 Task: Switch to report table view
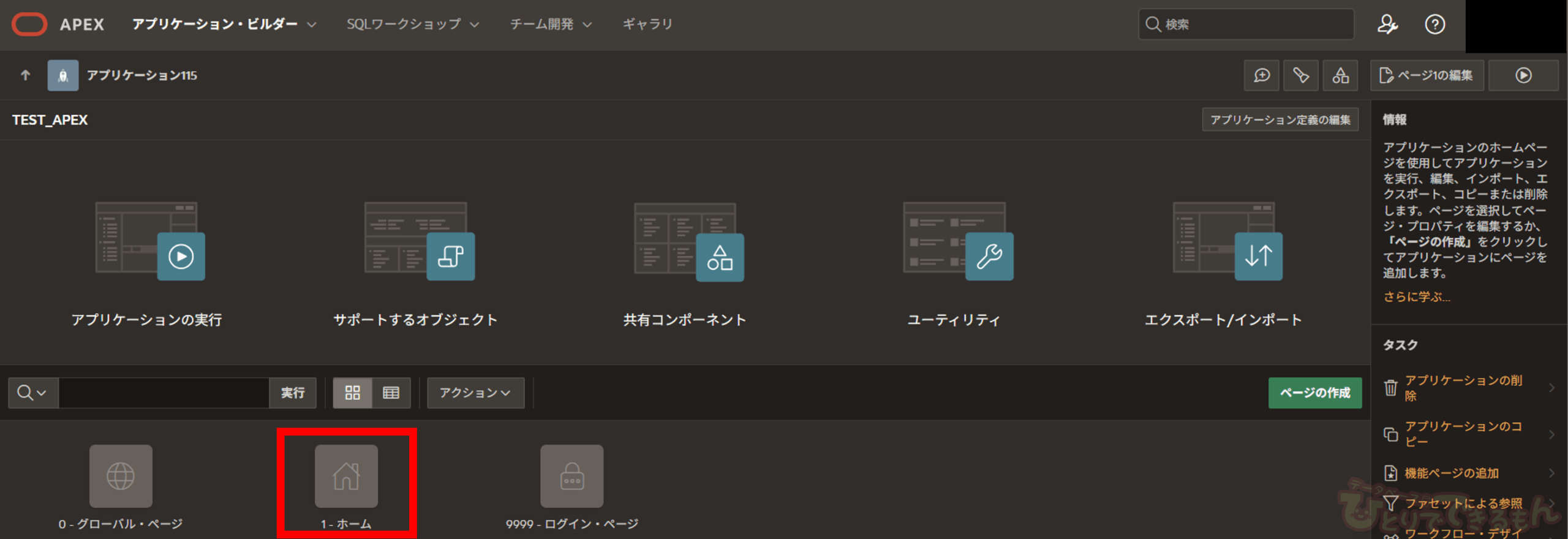[391, 393]
